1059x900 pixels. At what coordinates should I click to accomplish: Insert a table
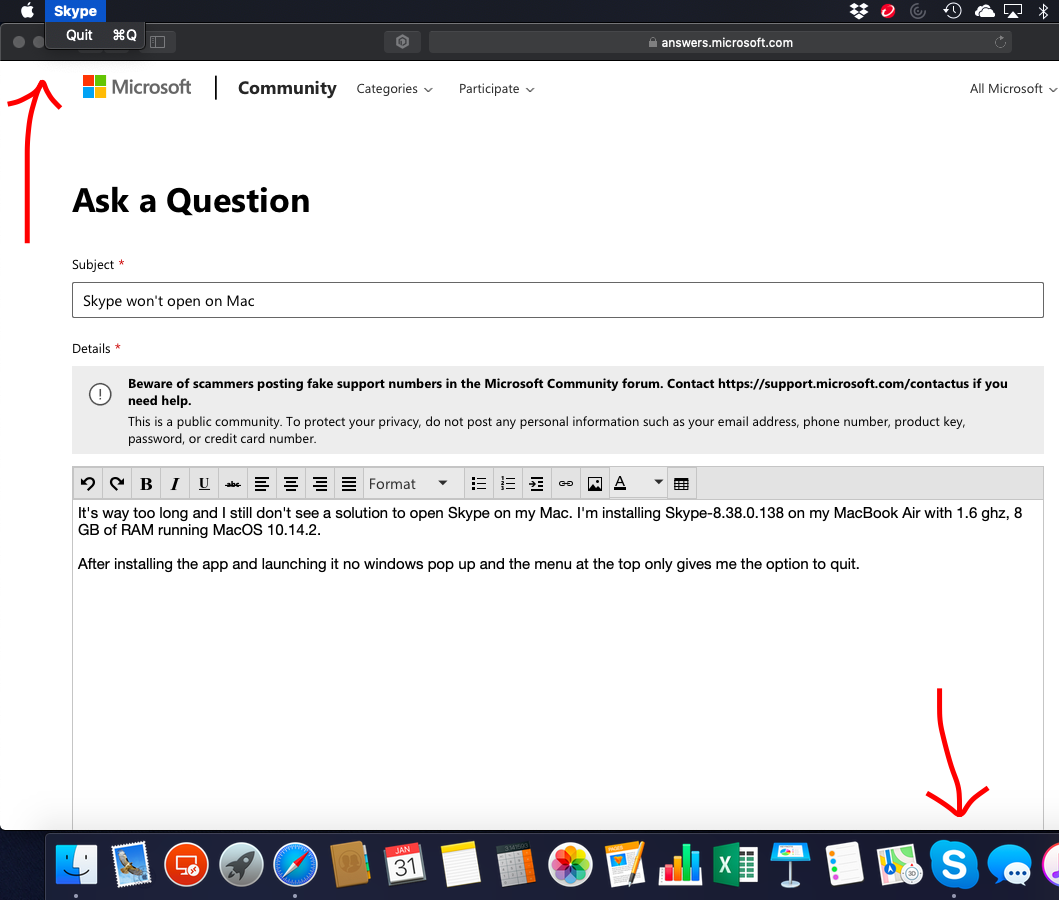[x=681, y=483]
